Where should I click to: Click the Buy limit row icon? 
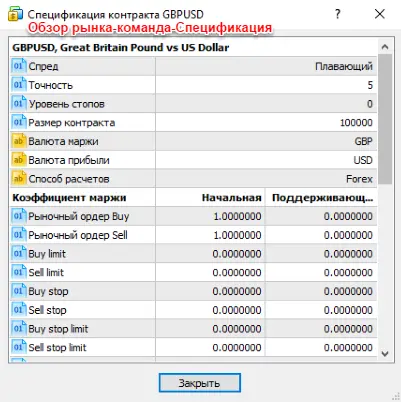19,253
